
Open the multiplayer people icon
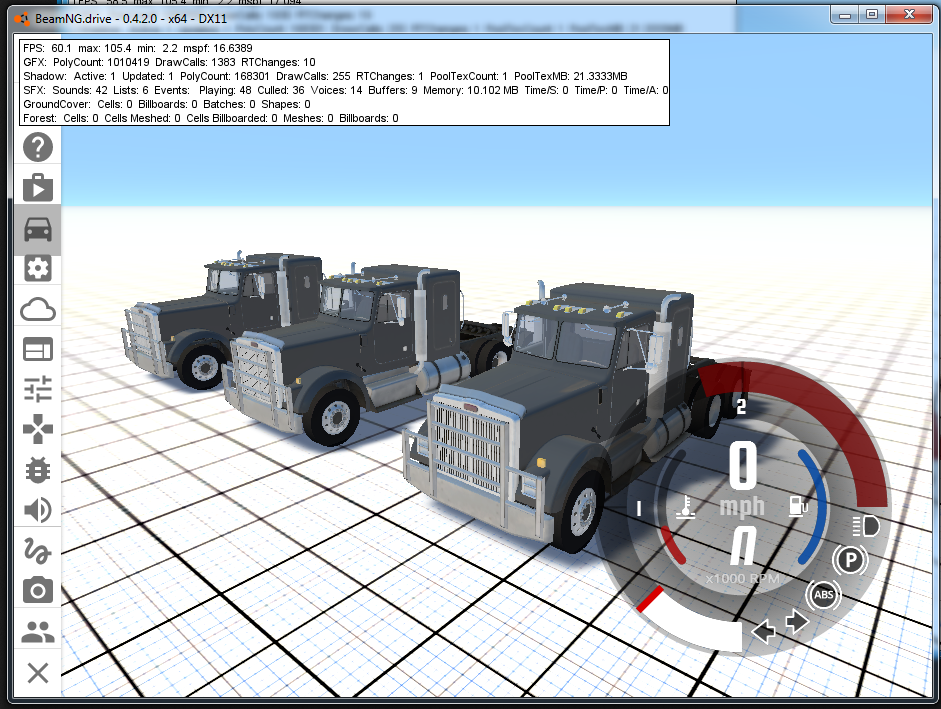coord(38,632)
